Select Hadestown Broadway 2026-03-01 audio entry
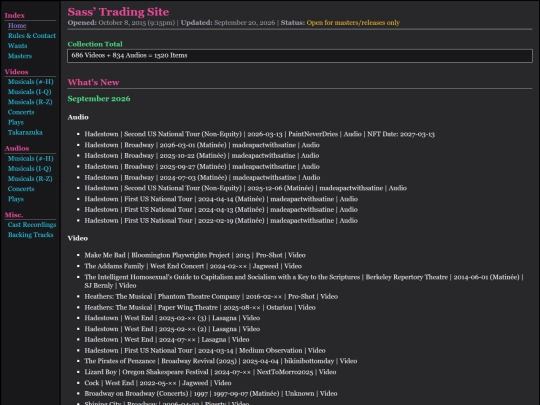 tap(202, 145)
